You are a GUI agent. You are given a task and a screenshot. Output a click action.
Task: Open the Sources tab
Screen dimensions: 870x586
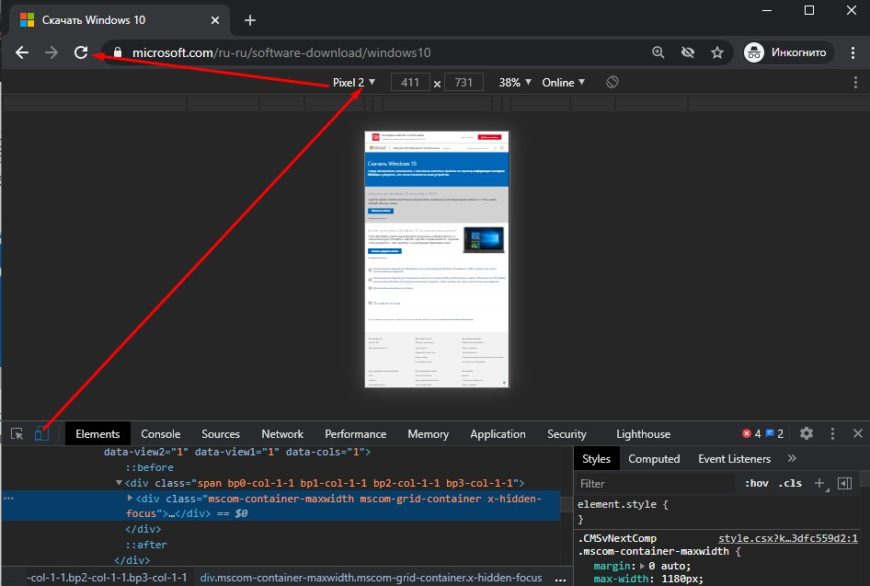220,434
